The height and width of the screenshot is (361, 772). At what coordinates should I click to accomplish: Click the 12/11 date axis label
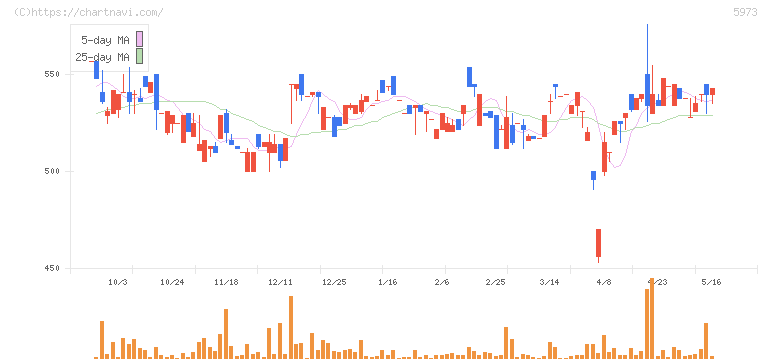280,282
